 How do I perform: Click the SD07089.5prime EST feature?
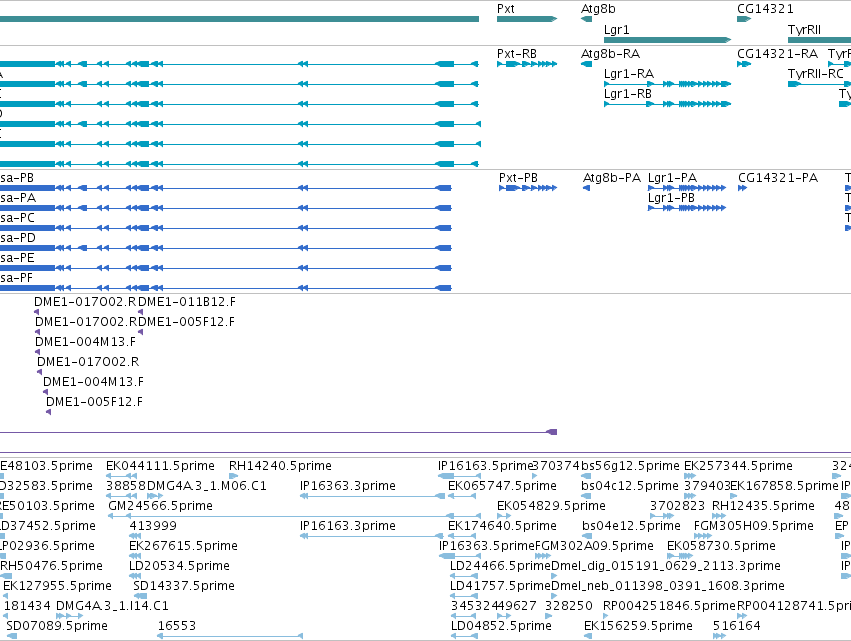[11, 636]
